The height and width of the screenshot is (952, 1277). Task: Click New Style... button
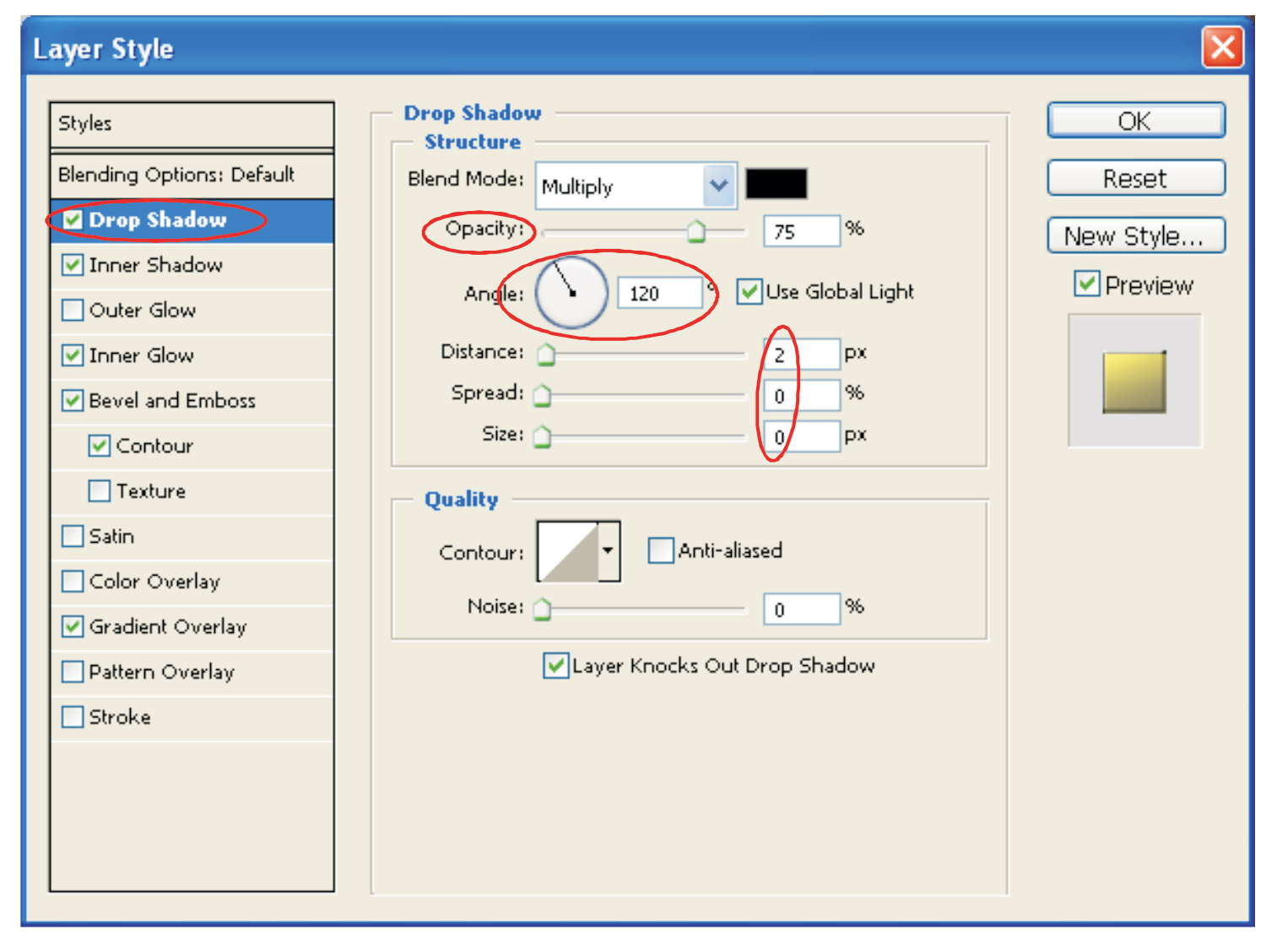(x=1135, y=235)
